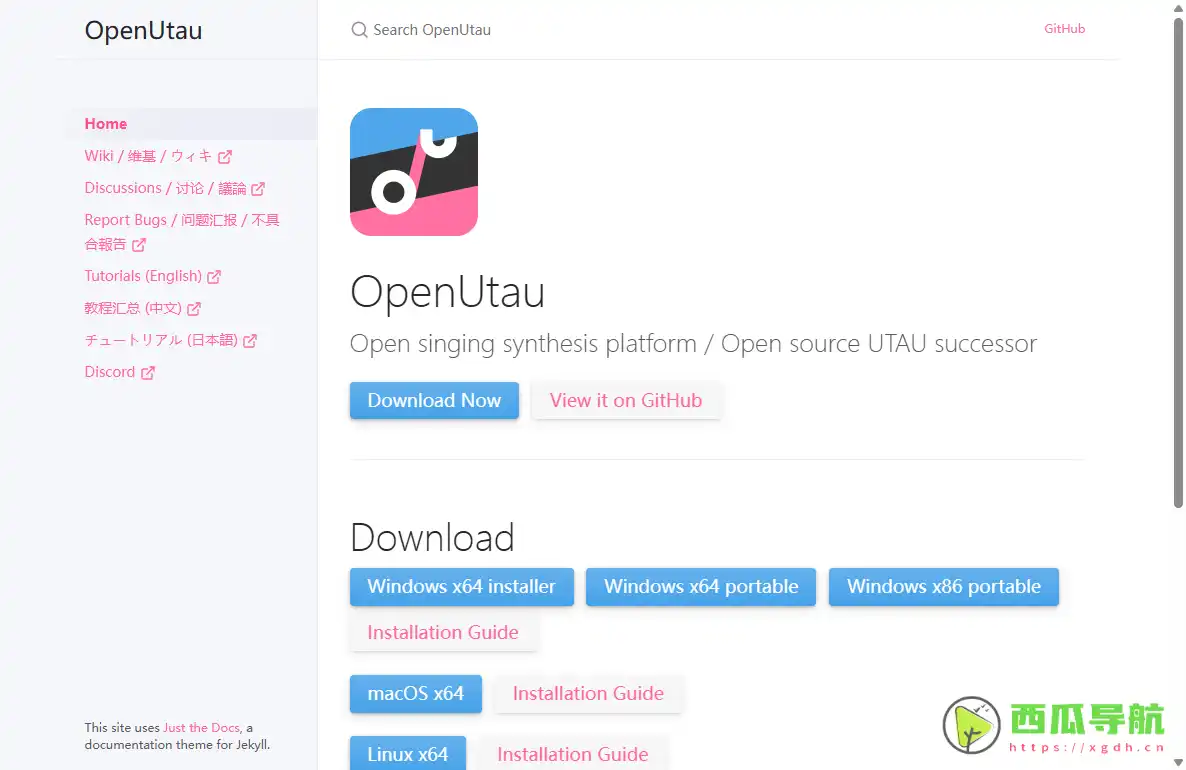
Task: Download Windows x64 installer
Action: (x=461, y=586)
